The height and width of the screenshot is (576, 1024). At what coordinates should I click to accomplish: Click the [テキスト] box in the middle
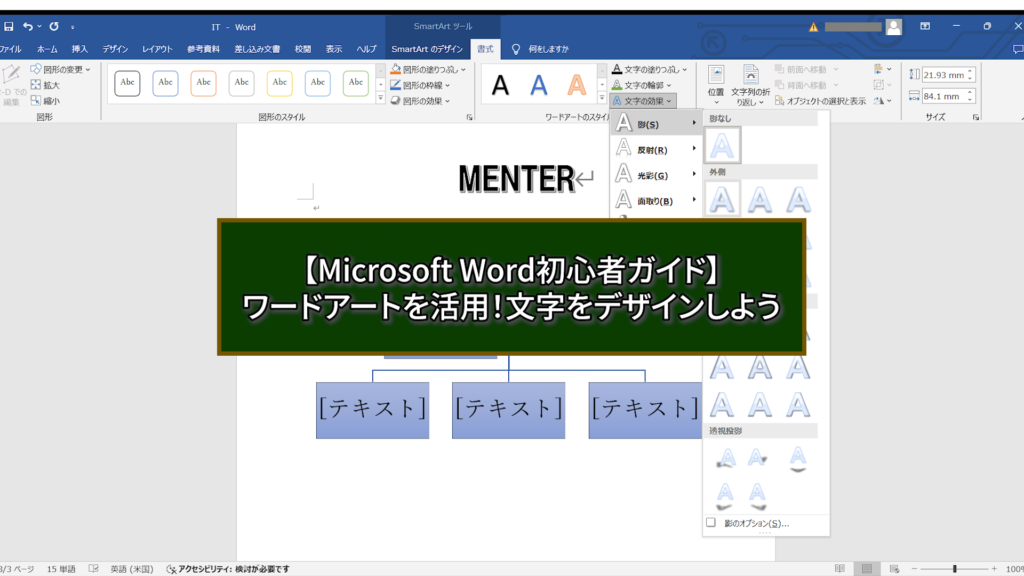tap(508, 409)
